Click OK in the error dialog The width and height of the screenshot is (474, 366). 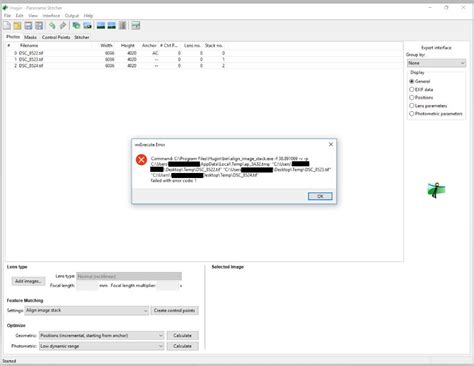tap(320, 196)
